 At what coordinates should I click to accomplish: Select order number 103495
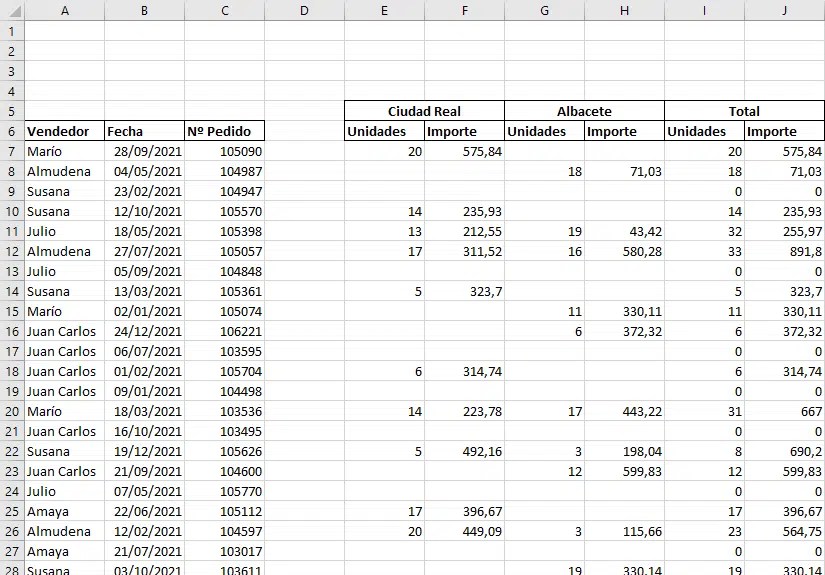(225, 431)
